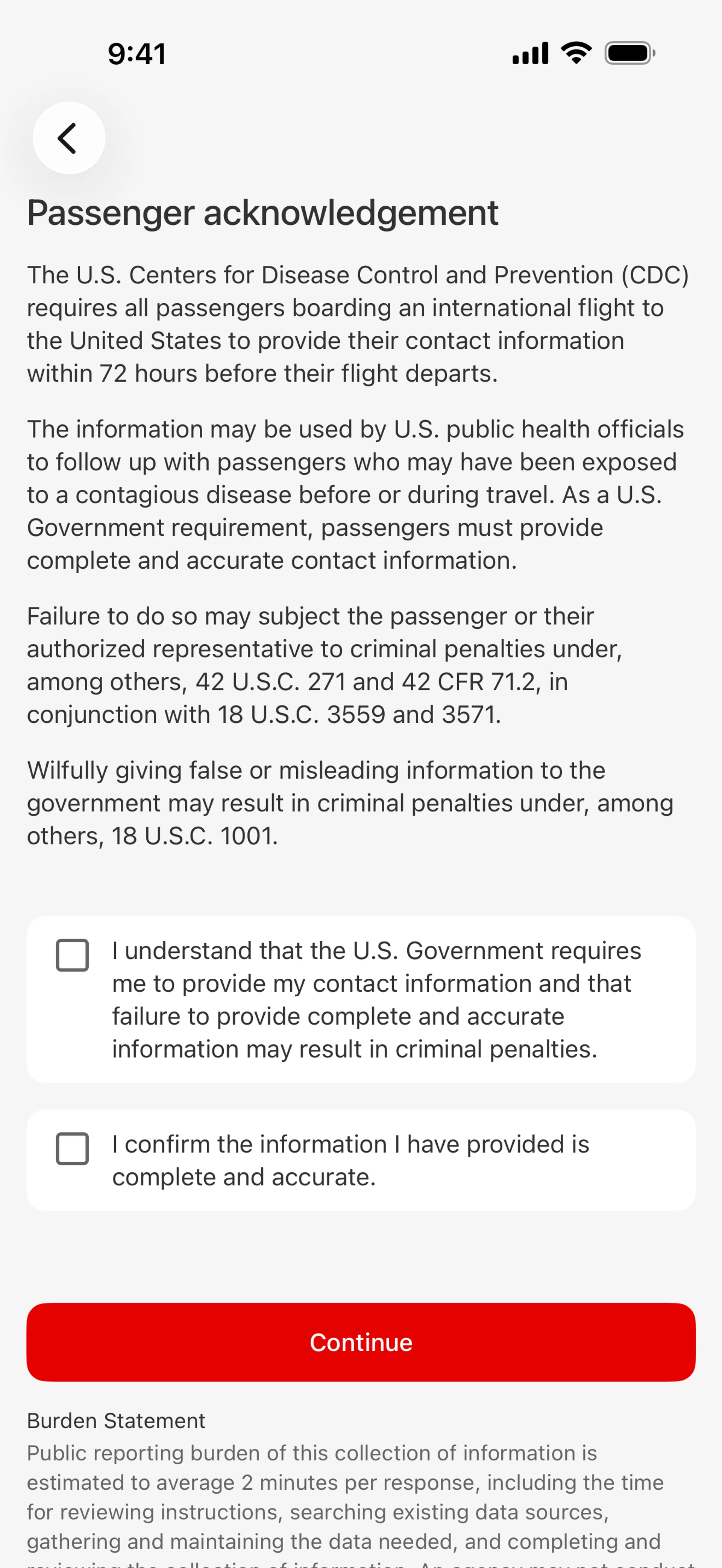Tap the 9:41 clock in status bar
This screenshot has width=722, height=1568.
[137, 54]
